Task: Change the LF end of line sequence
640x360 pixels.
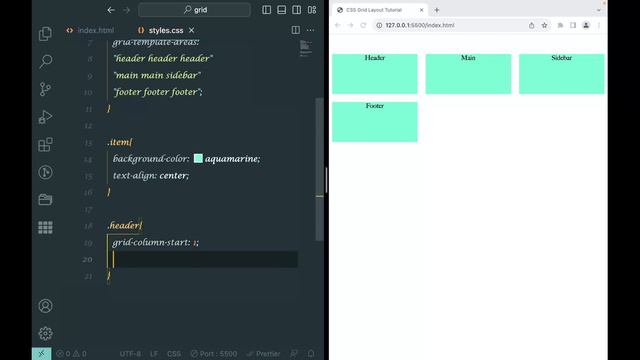Action: 154,353
